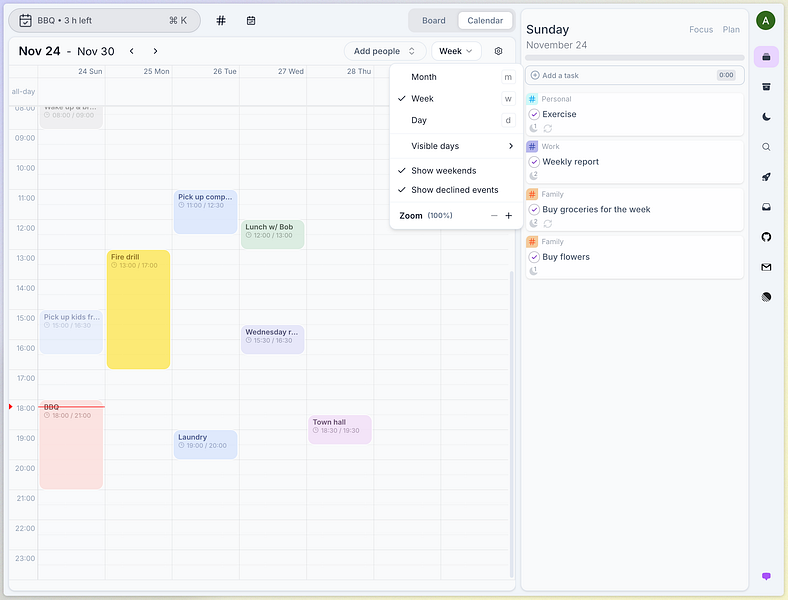788x600 pixels.
Task: Increase zoom with the plus button
Action: [x=509, y=216]
